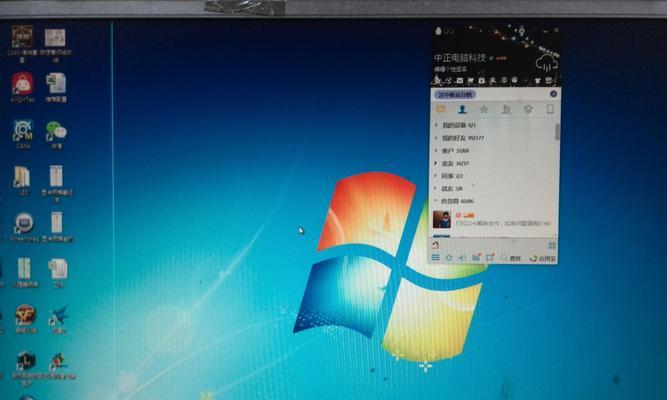Clear the QQ search box with X
Image resolution: width=667 pixels, height=400 pixels.
(553, 94)
